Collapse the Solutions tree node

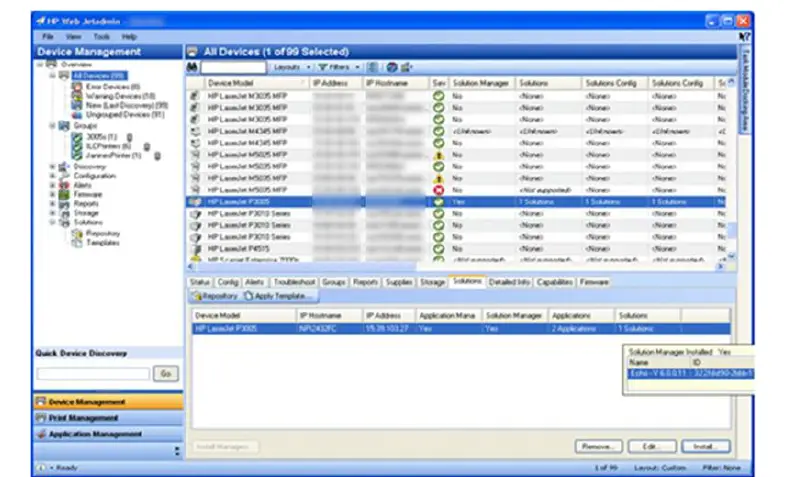pos(52,222)
